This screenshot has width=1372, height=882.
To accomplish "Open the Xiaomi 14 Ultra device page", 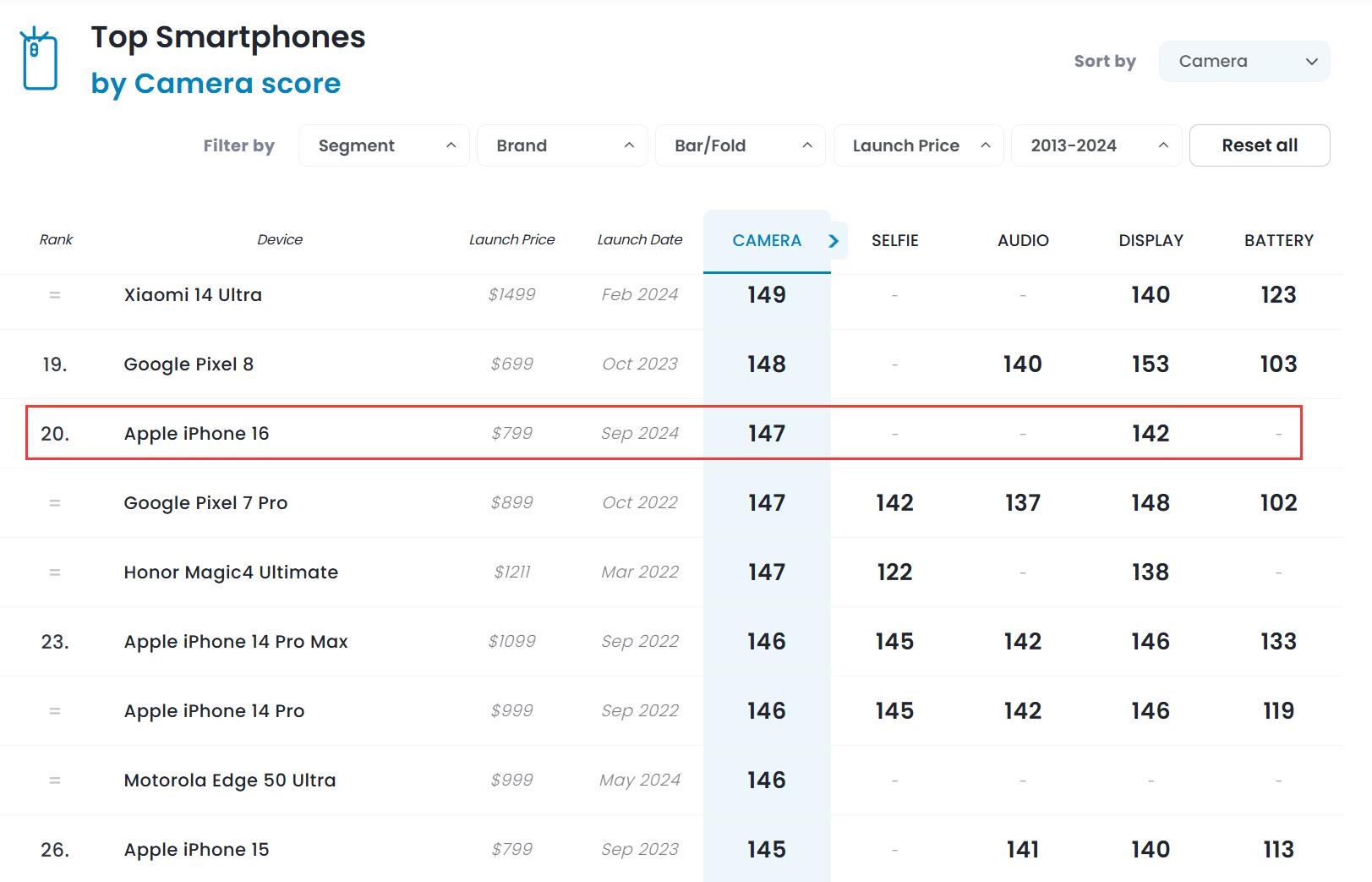I will pyautogui.click(x=193, y=295).
